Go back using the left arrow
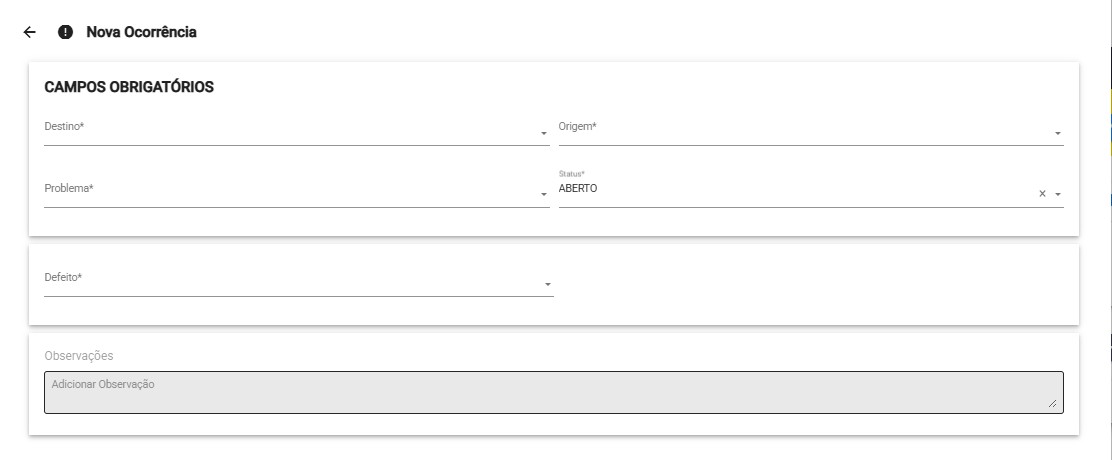The height and width of the screenshot is (460, 1112). [30, 32]
